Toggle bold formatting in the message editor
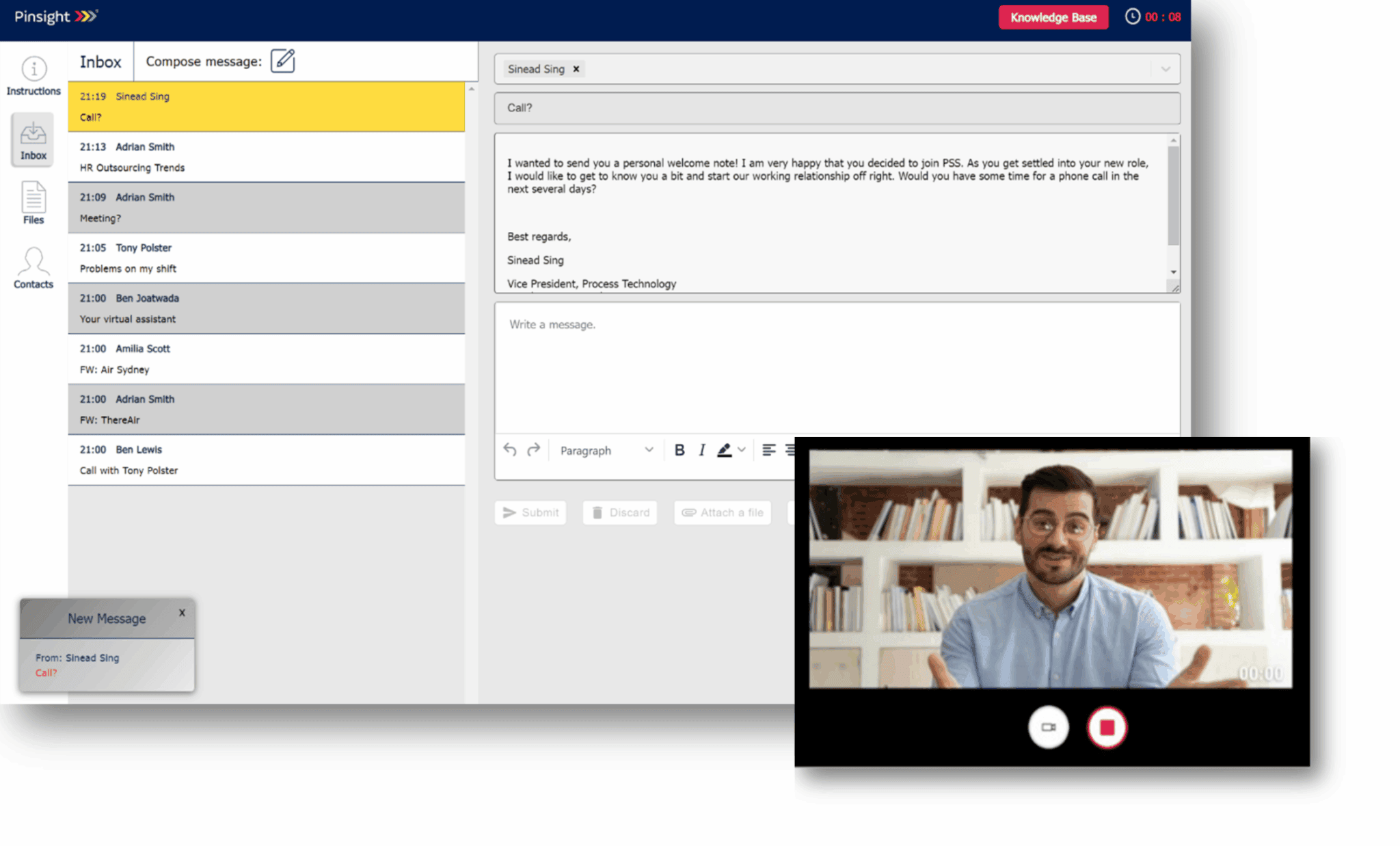 (679, 449)
